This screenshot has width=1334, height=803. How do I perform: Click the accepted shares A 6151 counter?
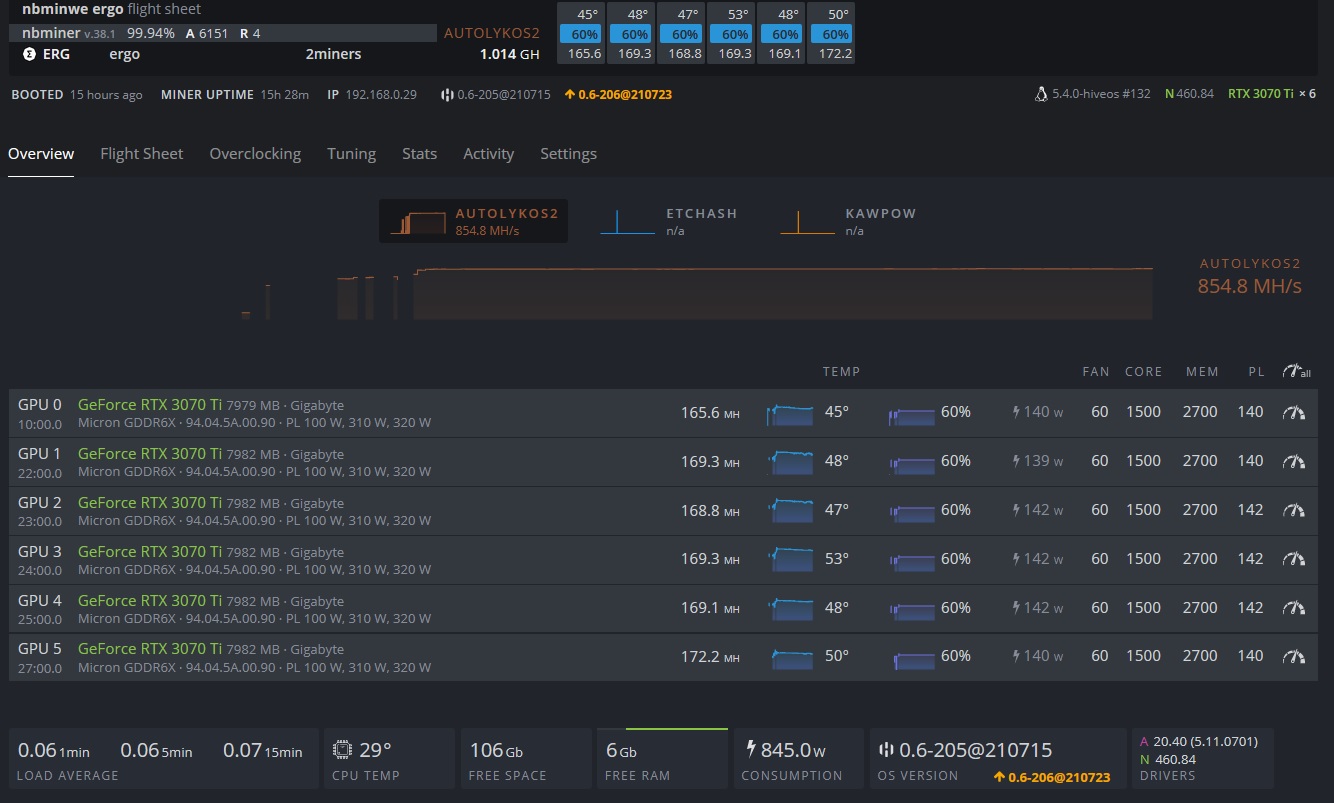pos(207,33)
